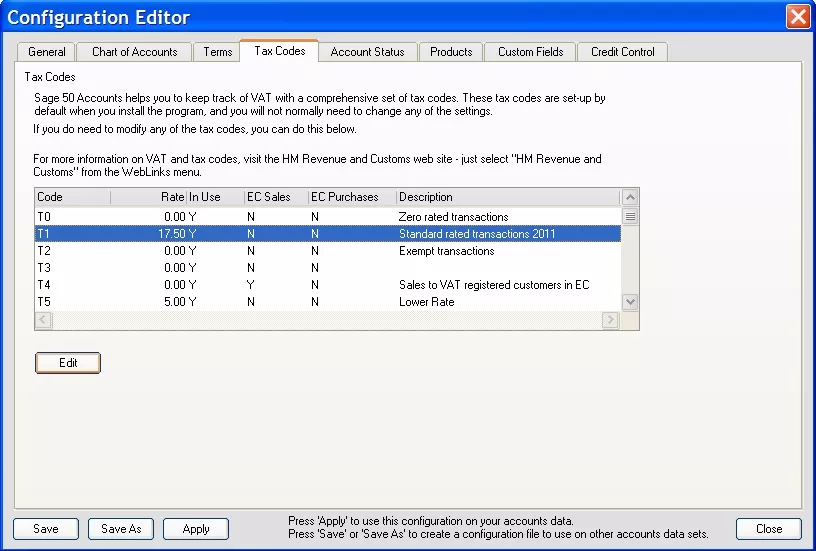Open the Account Status tab
This screenshot has height=551, width=816.
pyautogui.click(x=367, y=52)
